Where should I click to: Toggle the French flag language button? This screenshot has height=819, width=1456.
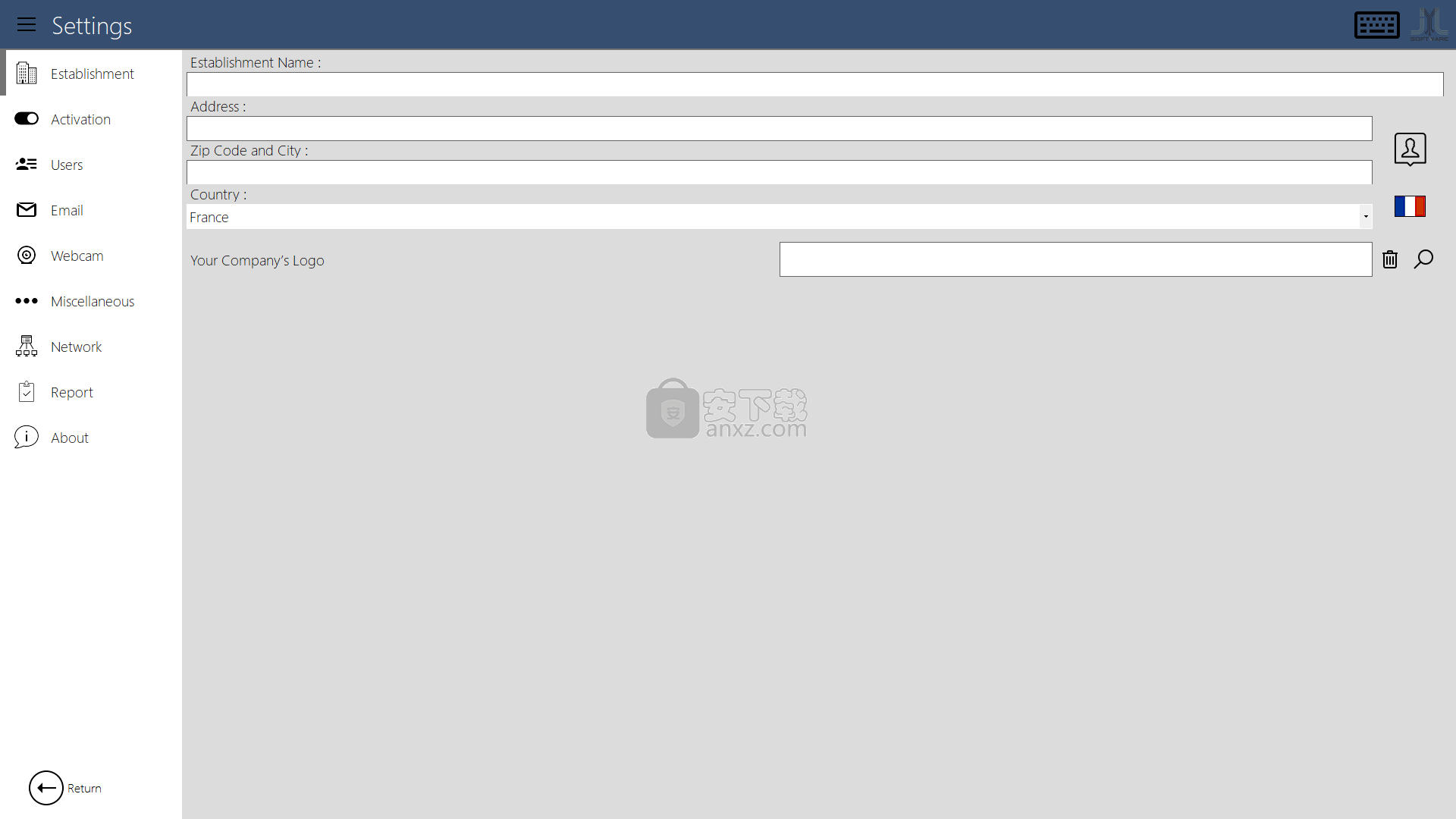click(x=1410, y=206)
